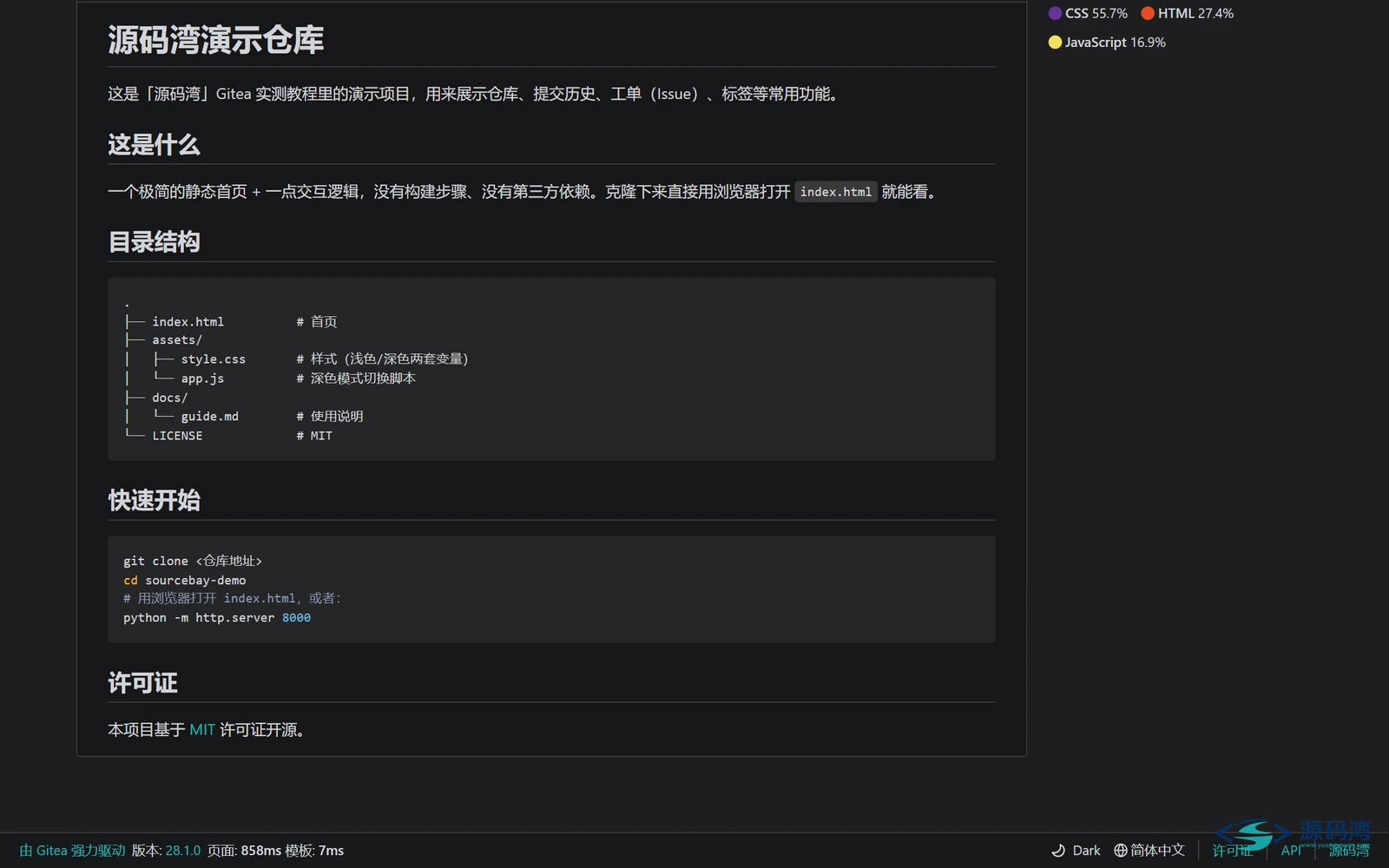Click the cd sourcebay-demo line
1389x868 pixels.
(x=185, y=580)
